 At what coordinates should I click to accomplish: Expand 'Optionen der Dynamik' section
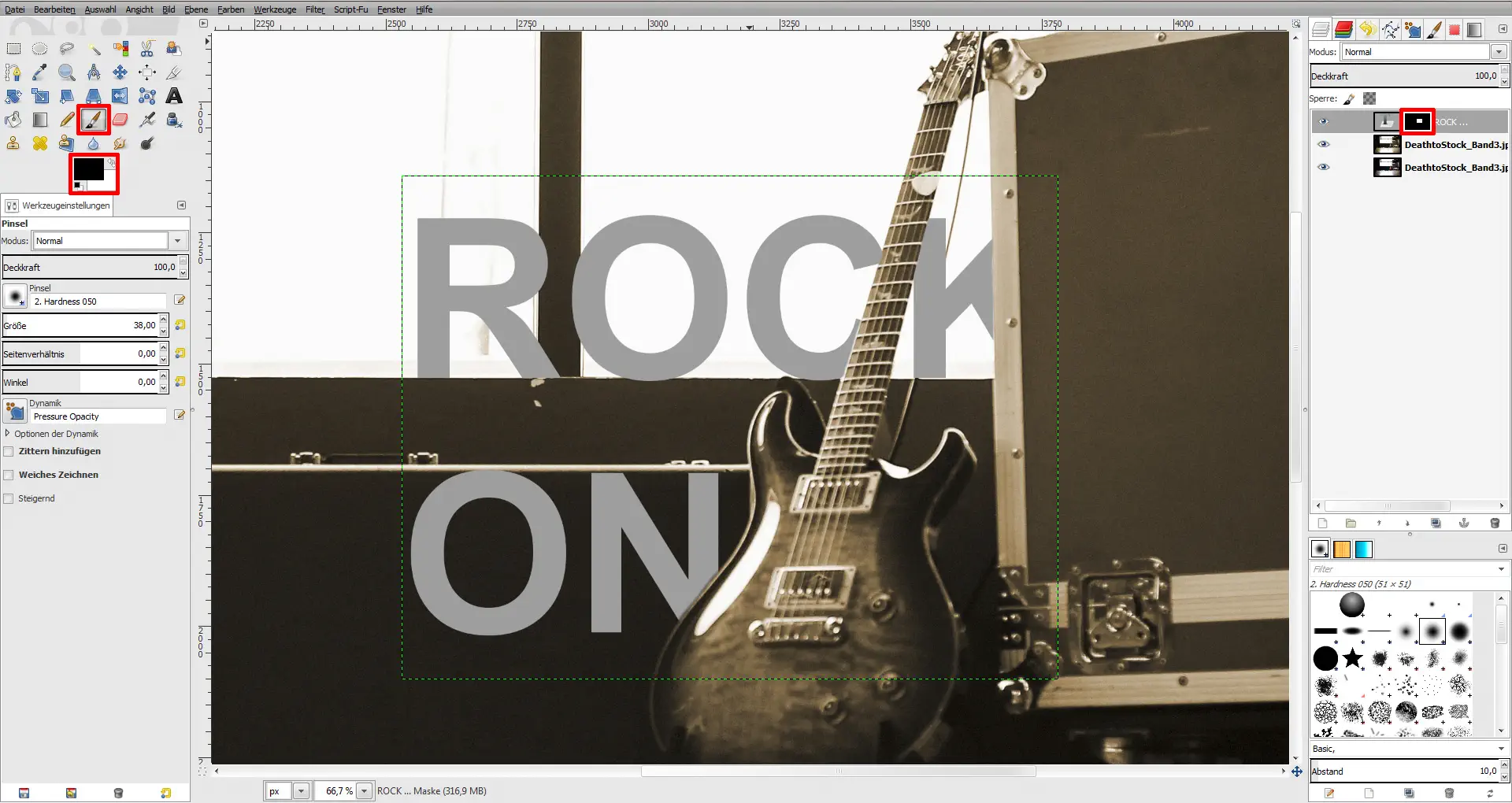pos(8,434)
